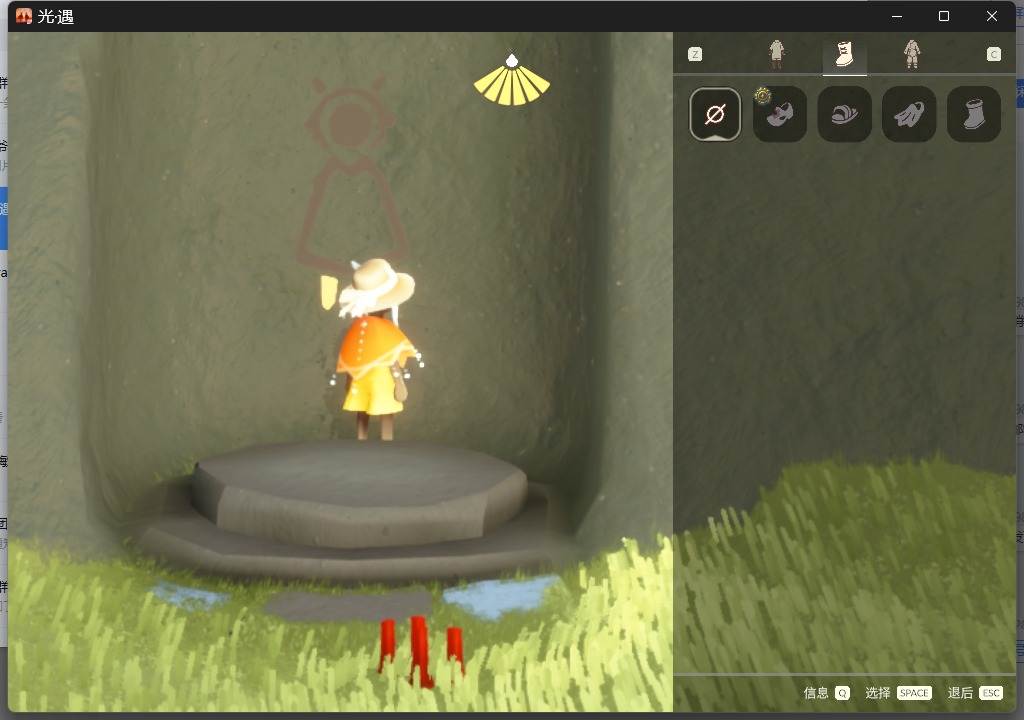This screenshot has width=1024, height=720.
Task: Select the no-shoes empty option
Action: (714, 114)
